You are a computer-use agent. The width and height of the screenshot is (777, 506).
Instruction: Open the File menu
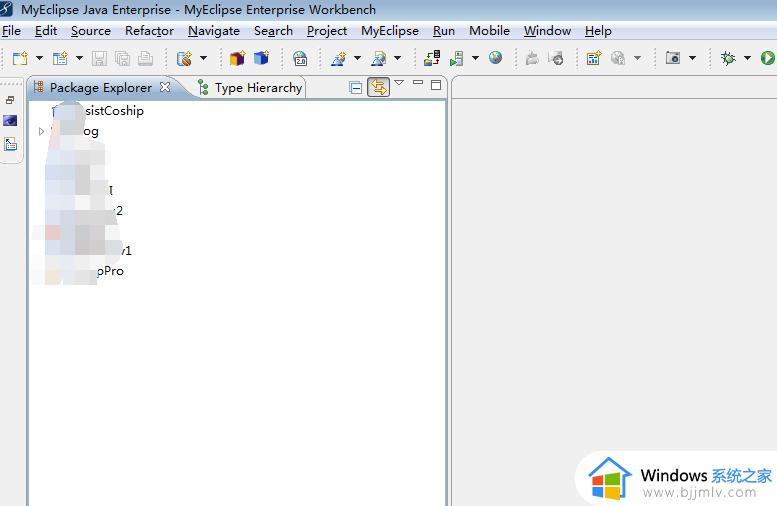[11, 31]
